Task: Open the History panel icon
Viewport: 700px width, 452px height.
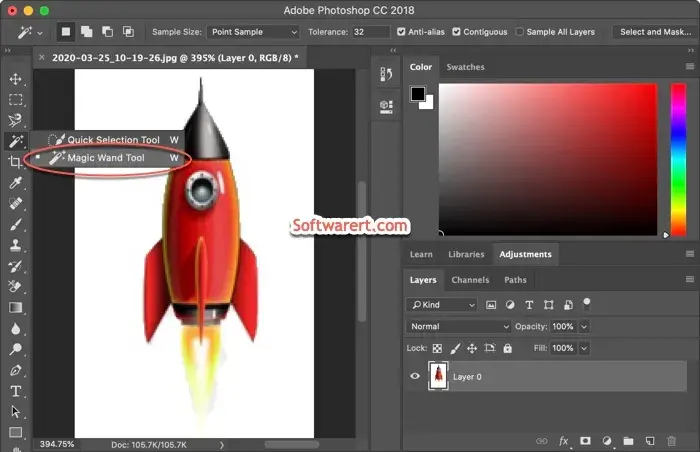Action: click(386, 74)
